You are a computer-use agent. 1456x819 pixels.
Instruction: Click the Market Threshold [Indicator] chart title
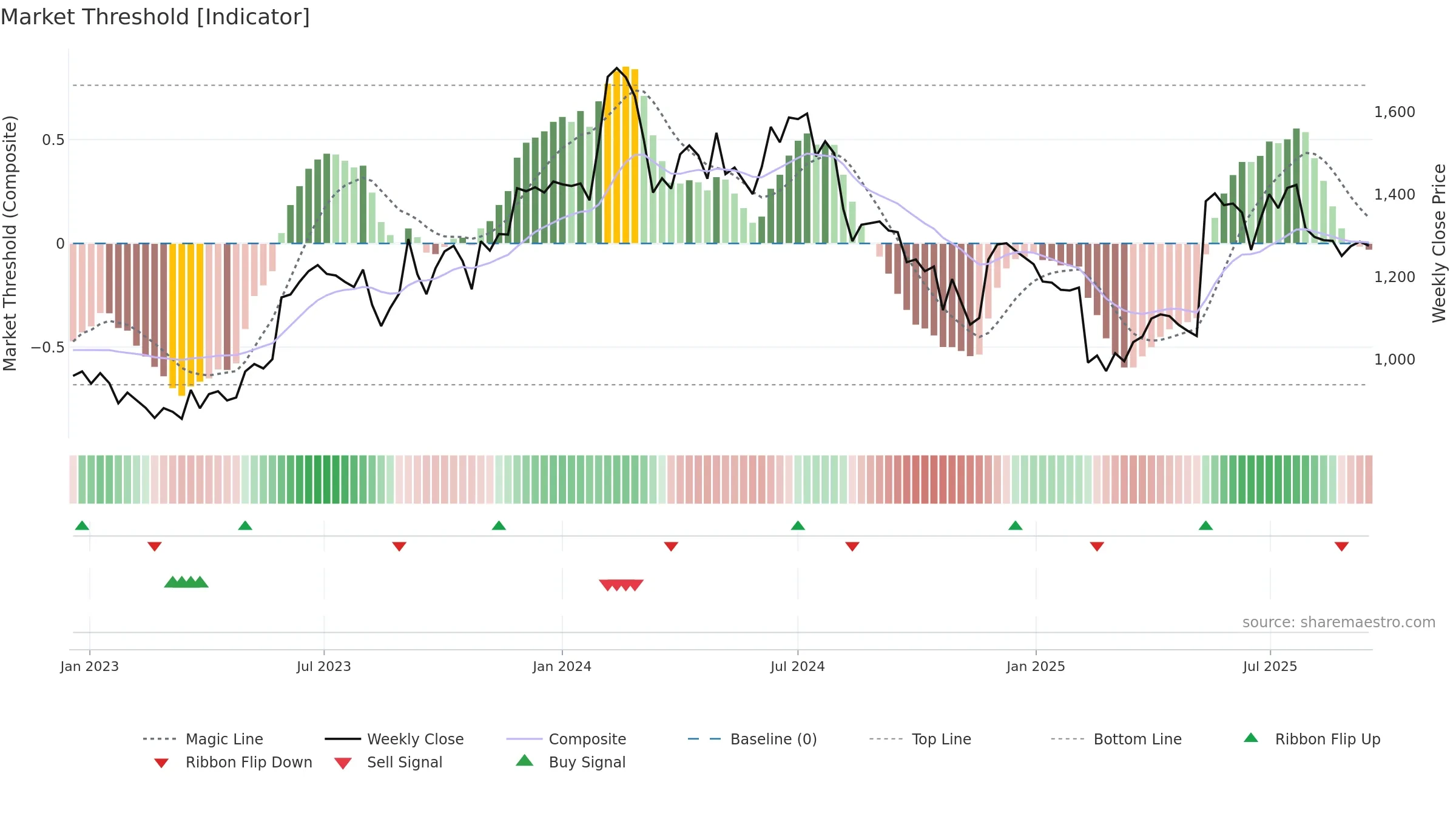coord(155,17)
